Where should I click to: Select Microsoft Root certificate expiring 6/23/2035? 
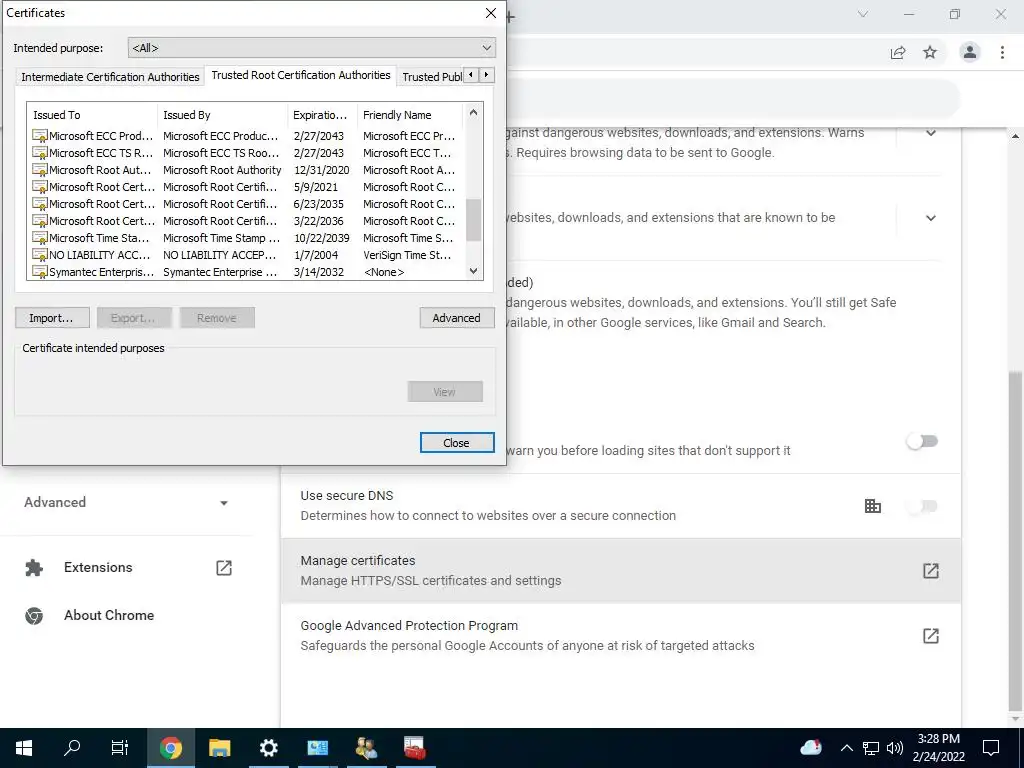(246, 204)
